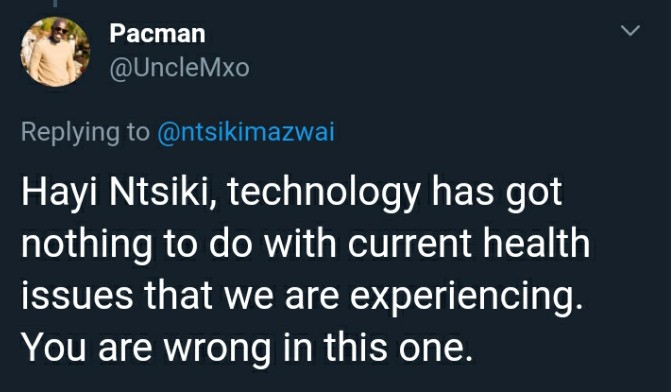Viewport: 671px width, 392px height.
Task: Click 'You are wrong in this one.' sentence
Action: (x=247, y=347)
